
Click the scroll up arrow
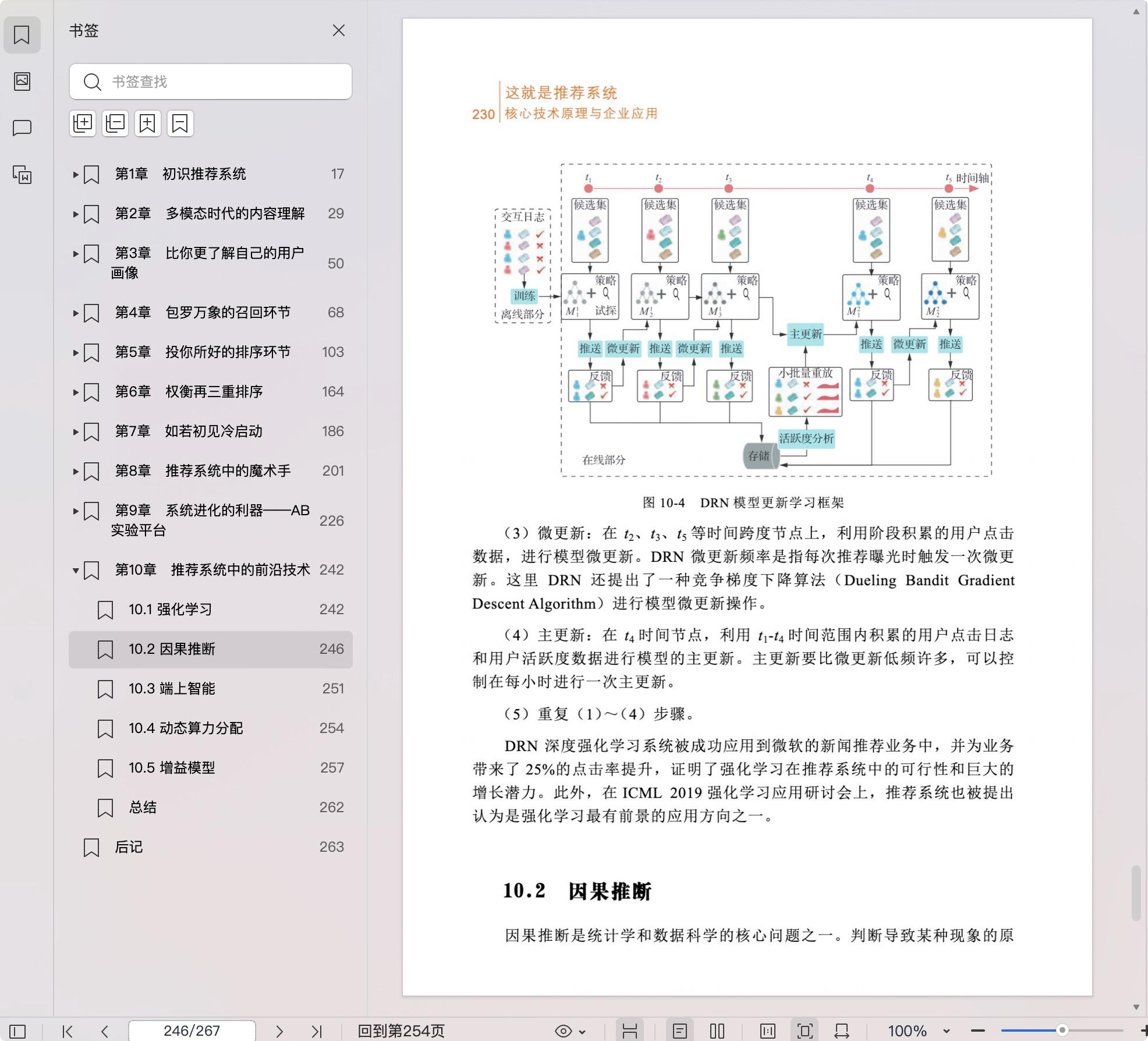pyautogui.click(x=1136, y=12)
